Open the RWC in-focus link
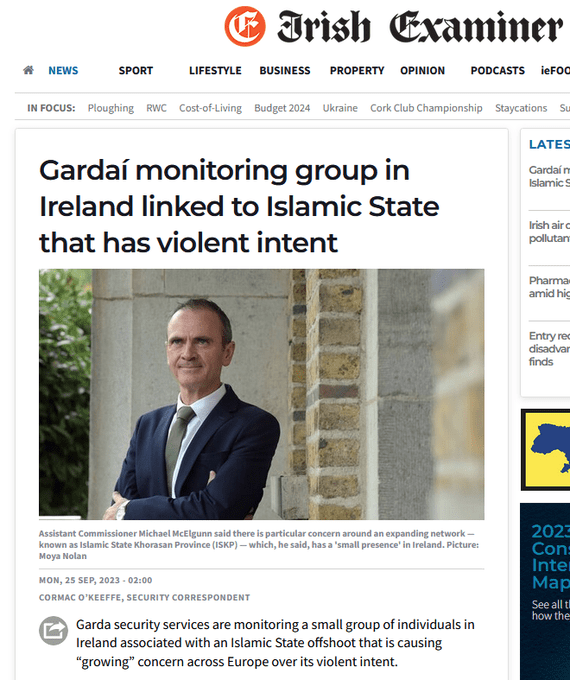 pyautogui.click(x=156, y=108)
